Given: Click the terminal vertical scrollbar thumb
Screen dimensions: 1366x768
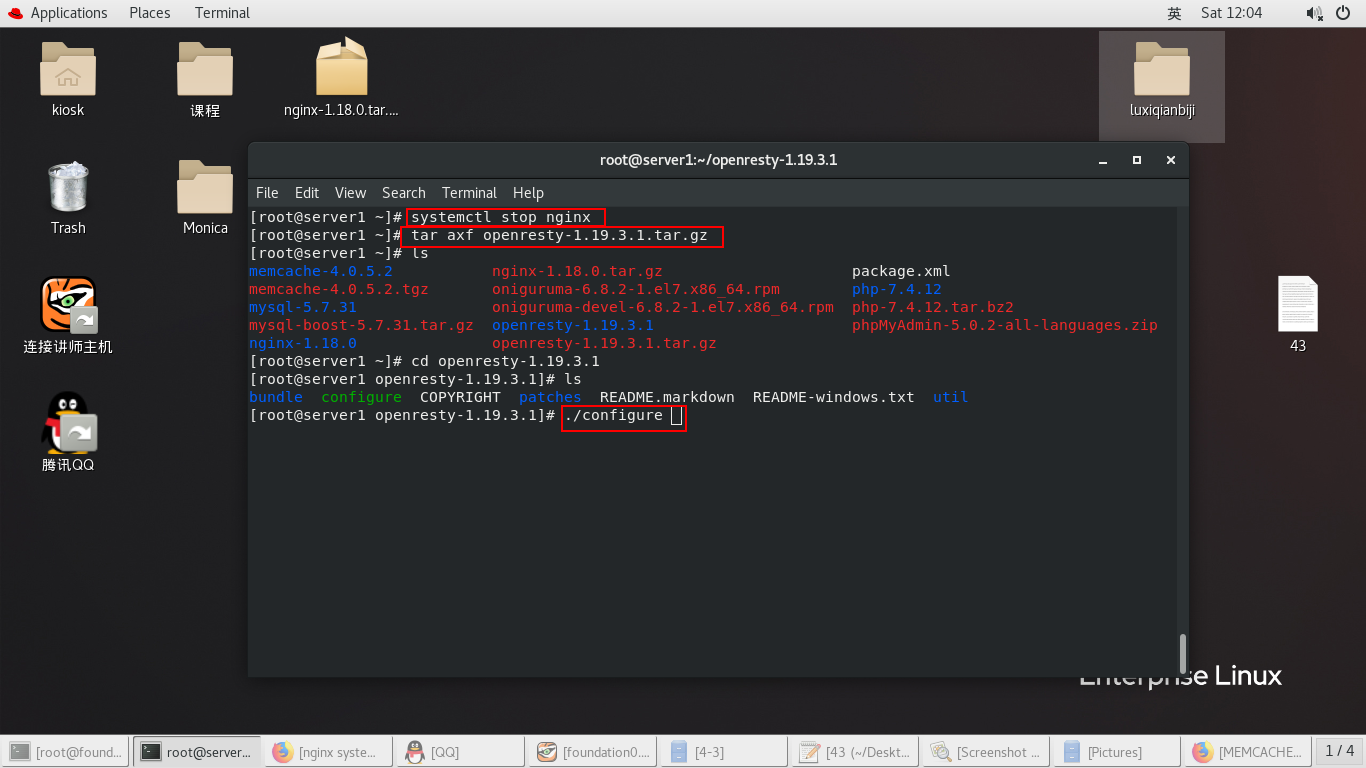Looking at the screenshot, I should 1182,653.
